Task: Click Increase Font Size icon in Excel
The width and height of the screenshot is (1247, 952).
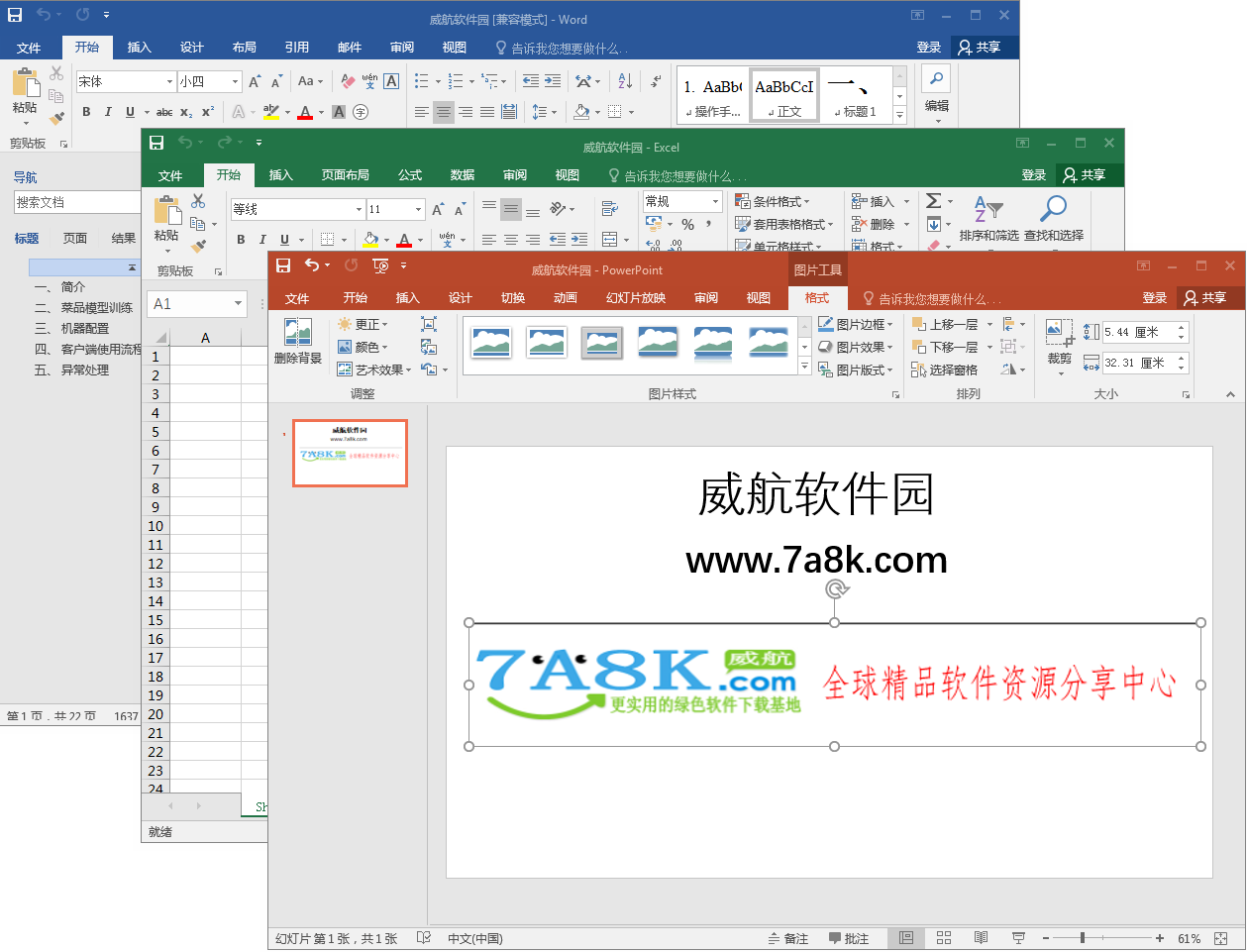Action: [438, 209]
